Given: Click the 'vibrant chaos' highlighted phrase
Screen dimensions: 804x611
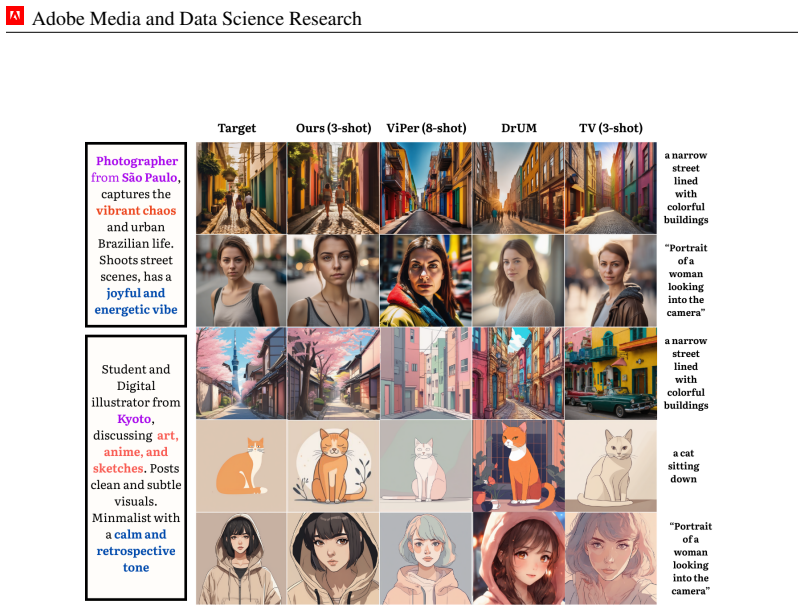Looking at the screenshot, I should [x=136, y=211].
